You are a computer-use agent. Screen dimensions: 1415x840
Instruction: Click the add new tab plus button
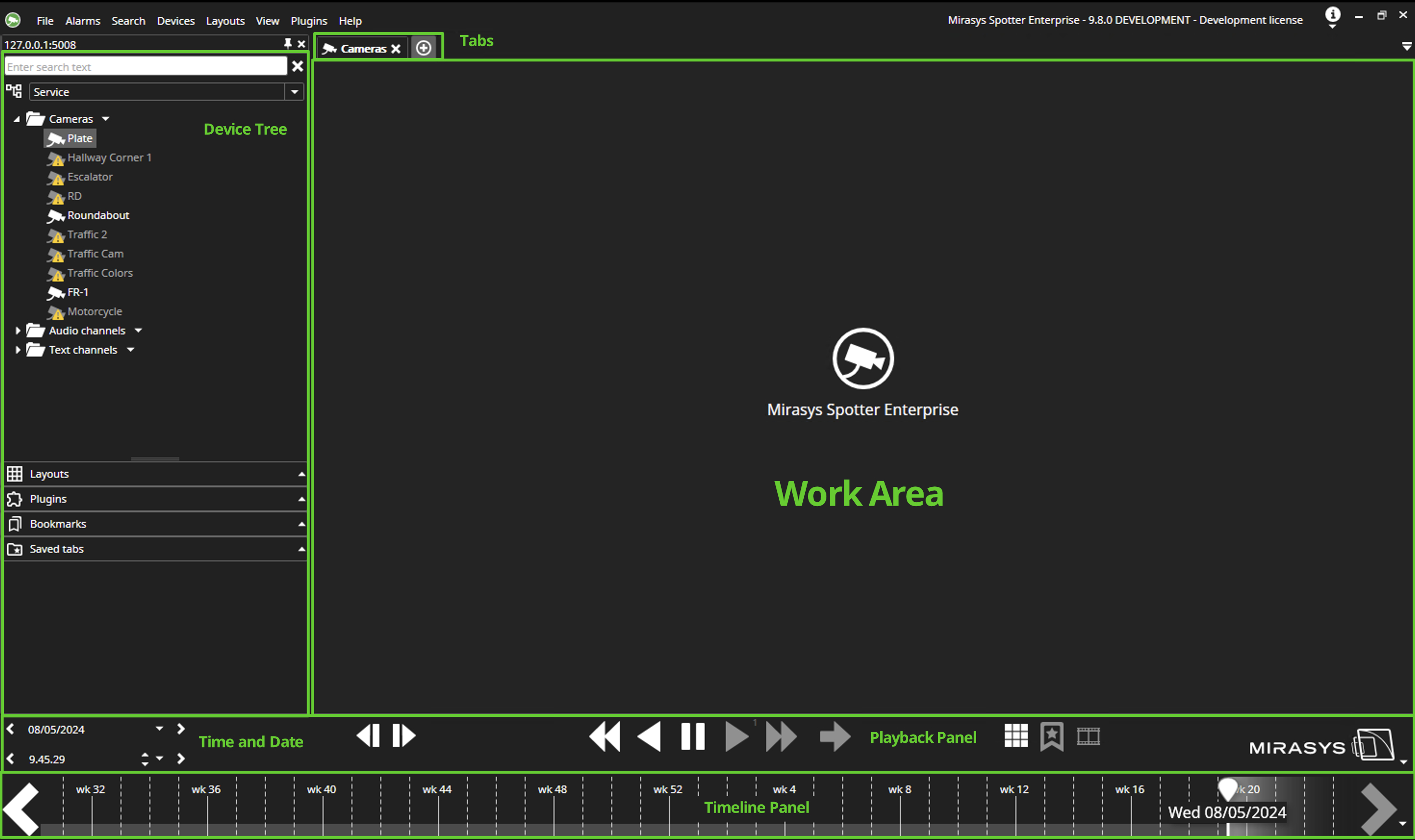pos(424,48)
